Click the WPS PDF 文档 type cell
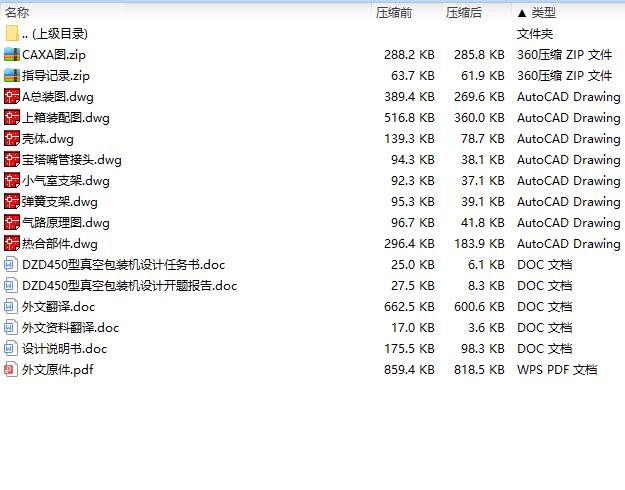625x490 pixels. coord(557,370)
